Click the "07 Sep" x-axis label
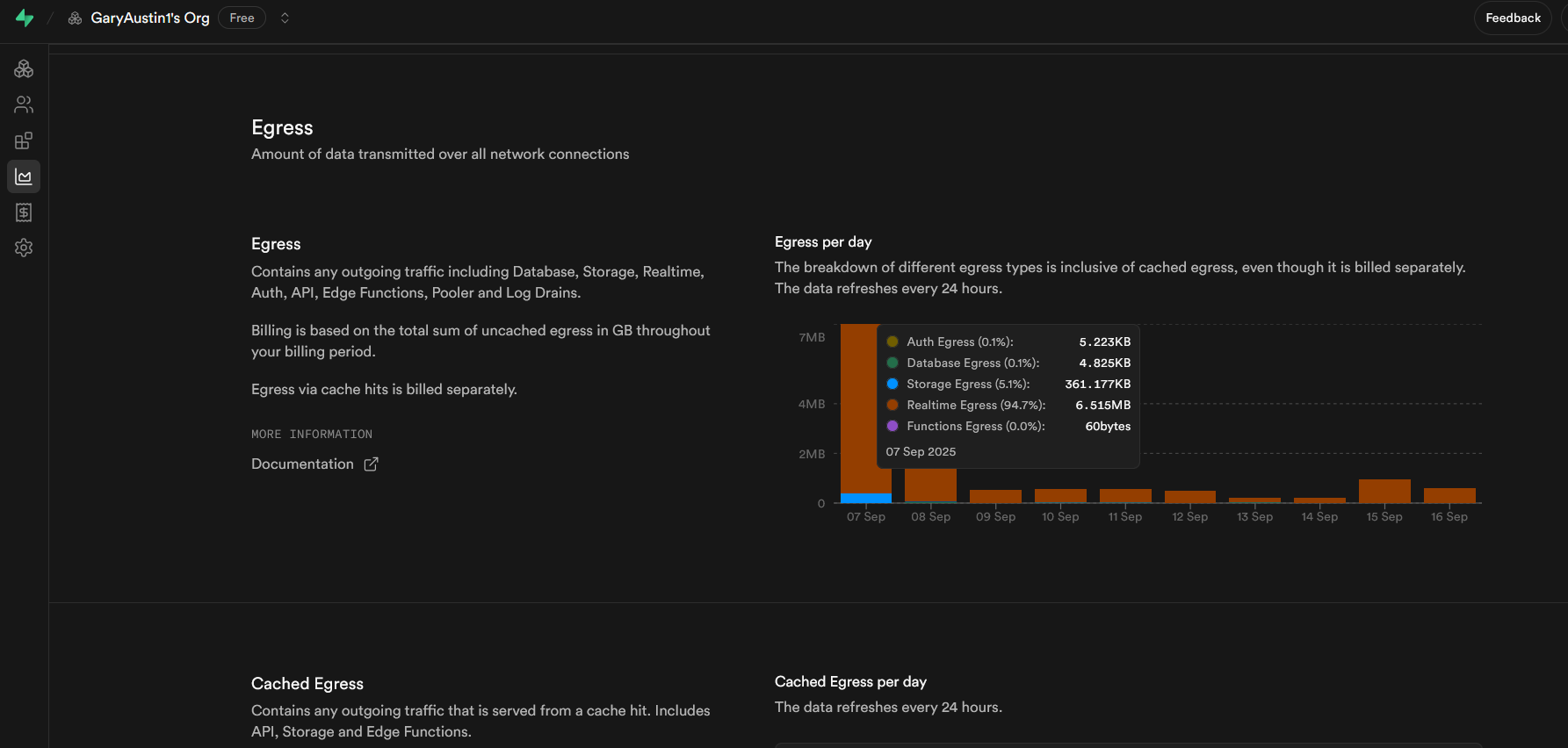The height and width of the screenshot is (748, 1568). (x=866, y=516)
